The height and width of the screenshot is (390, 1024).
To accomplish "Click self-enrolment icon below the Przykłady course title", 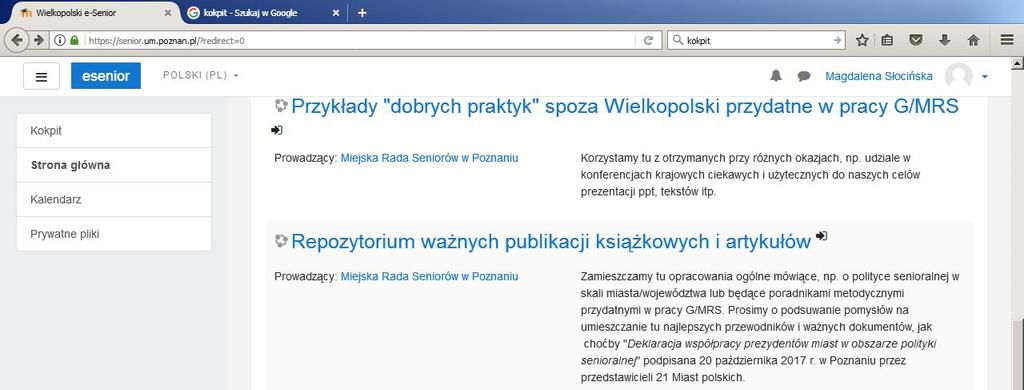I will point(277,130).
